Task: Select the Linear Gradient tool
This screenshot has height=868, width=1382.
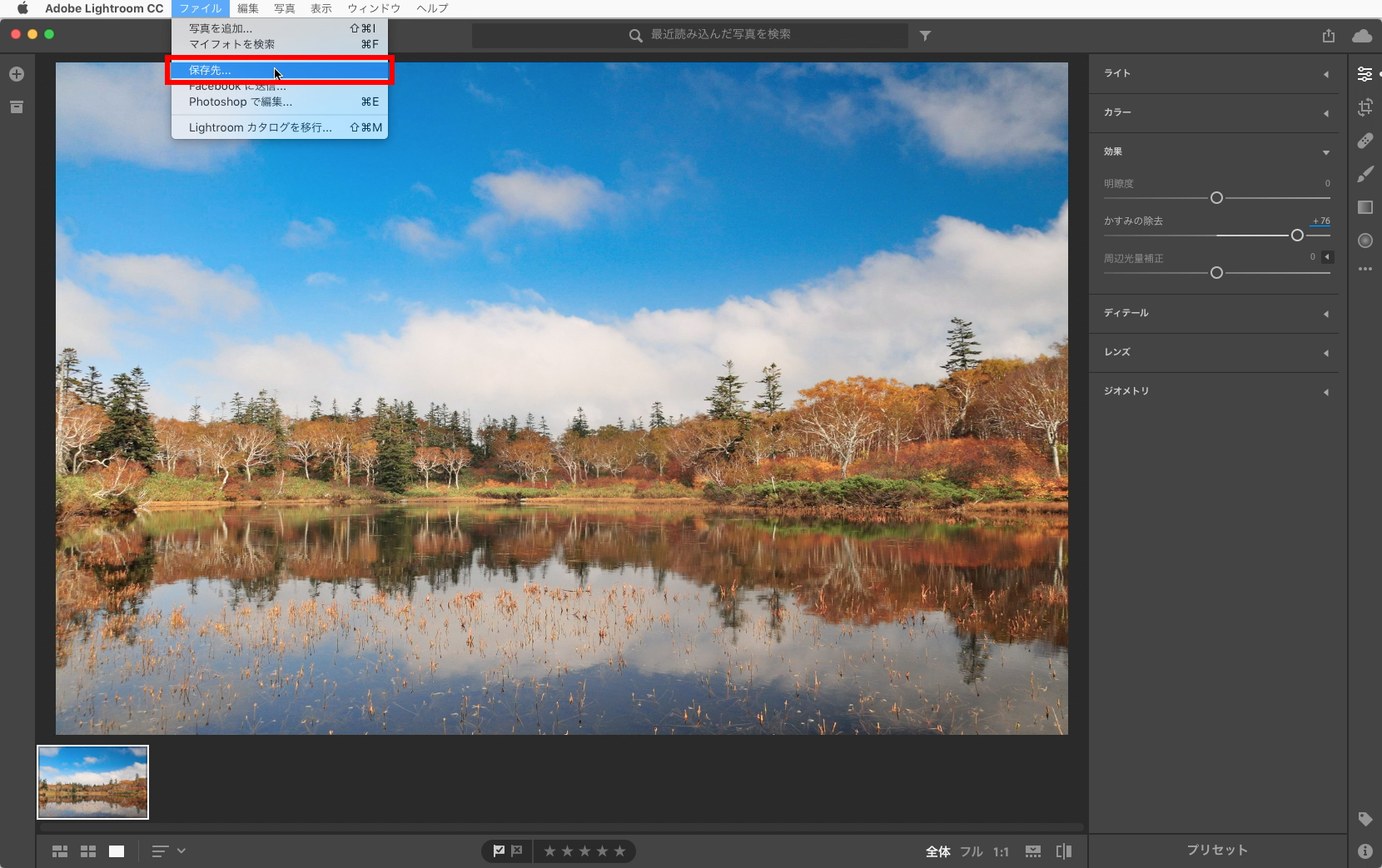Action: click(x=1365, y=207)
